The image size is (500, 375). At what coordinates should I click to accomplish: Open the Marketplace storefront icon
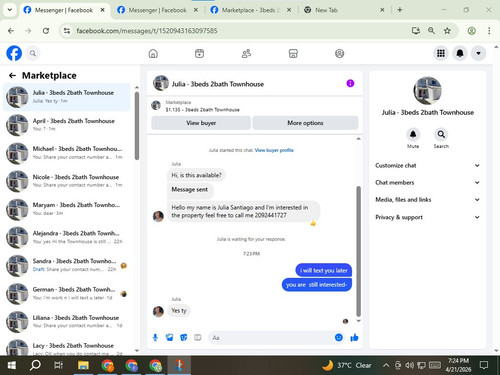pyautogui.click(x=293, y=53)
